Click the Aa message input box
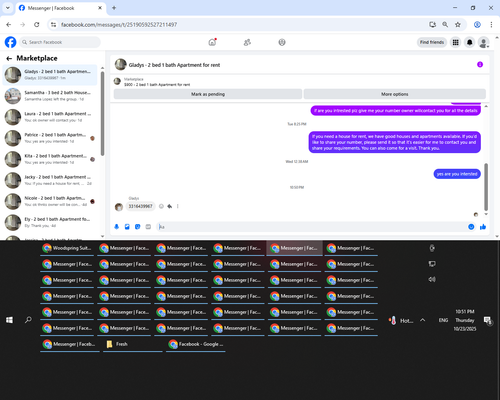Viewport: 500px width, 400px height. tap(312, 227)
